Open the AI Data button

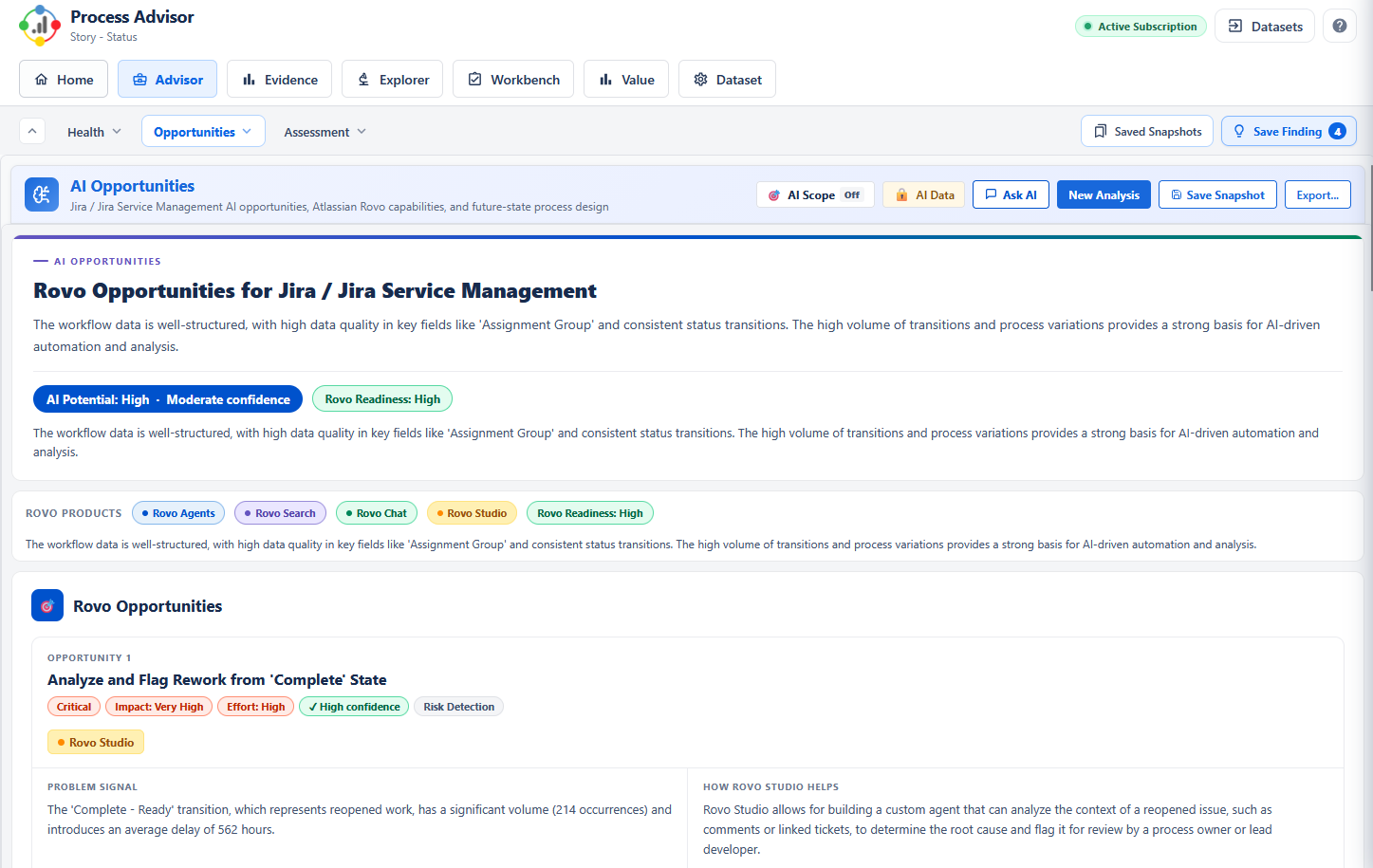[923, 194]
